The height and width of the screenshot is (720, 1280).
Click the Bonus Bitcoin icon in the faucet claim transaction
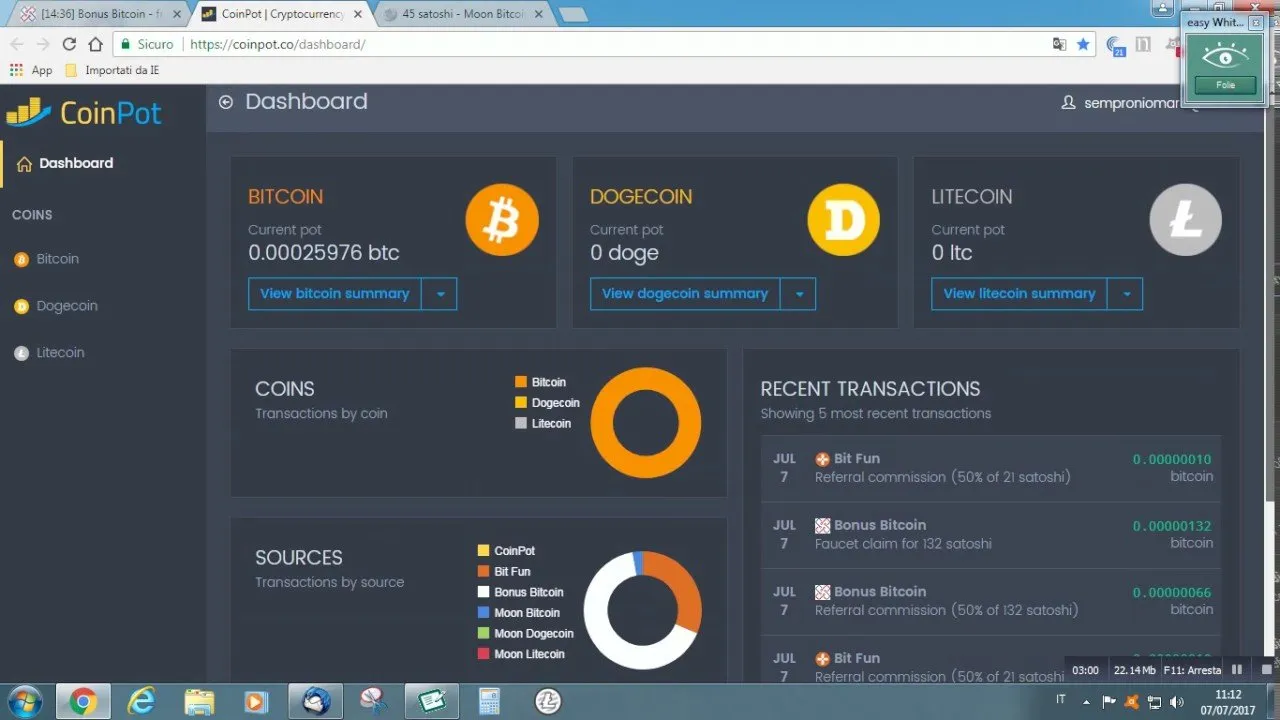pos(823,525)
